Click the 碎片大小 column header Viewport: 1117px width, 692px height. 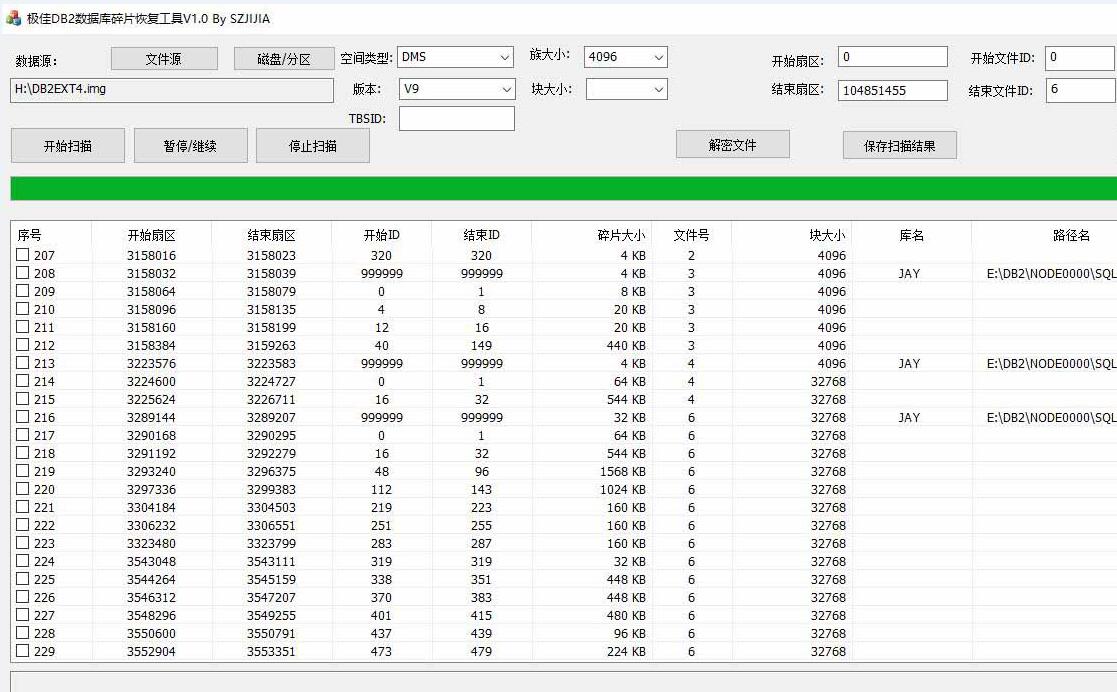620,236
